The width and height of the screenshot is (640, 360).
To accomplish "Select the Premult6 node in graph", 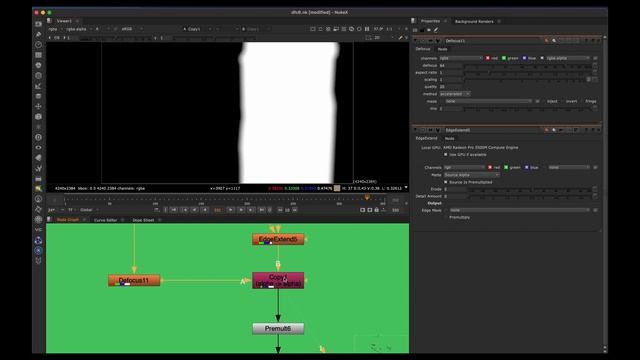I will [278, 329].
